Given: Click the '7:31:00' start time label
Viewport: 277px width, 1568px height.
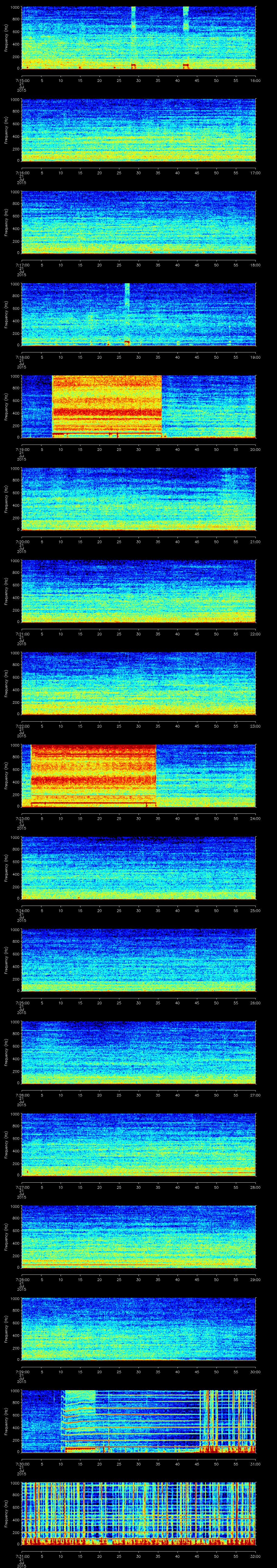Looking at the screenshot, I should tap(22, 1556).
